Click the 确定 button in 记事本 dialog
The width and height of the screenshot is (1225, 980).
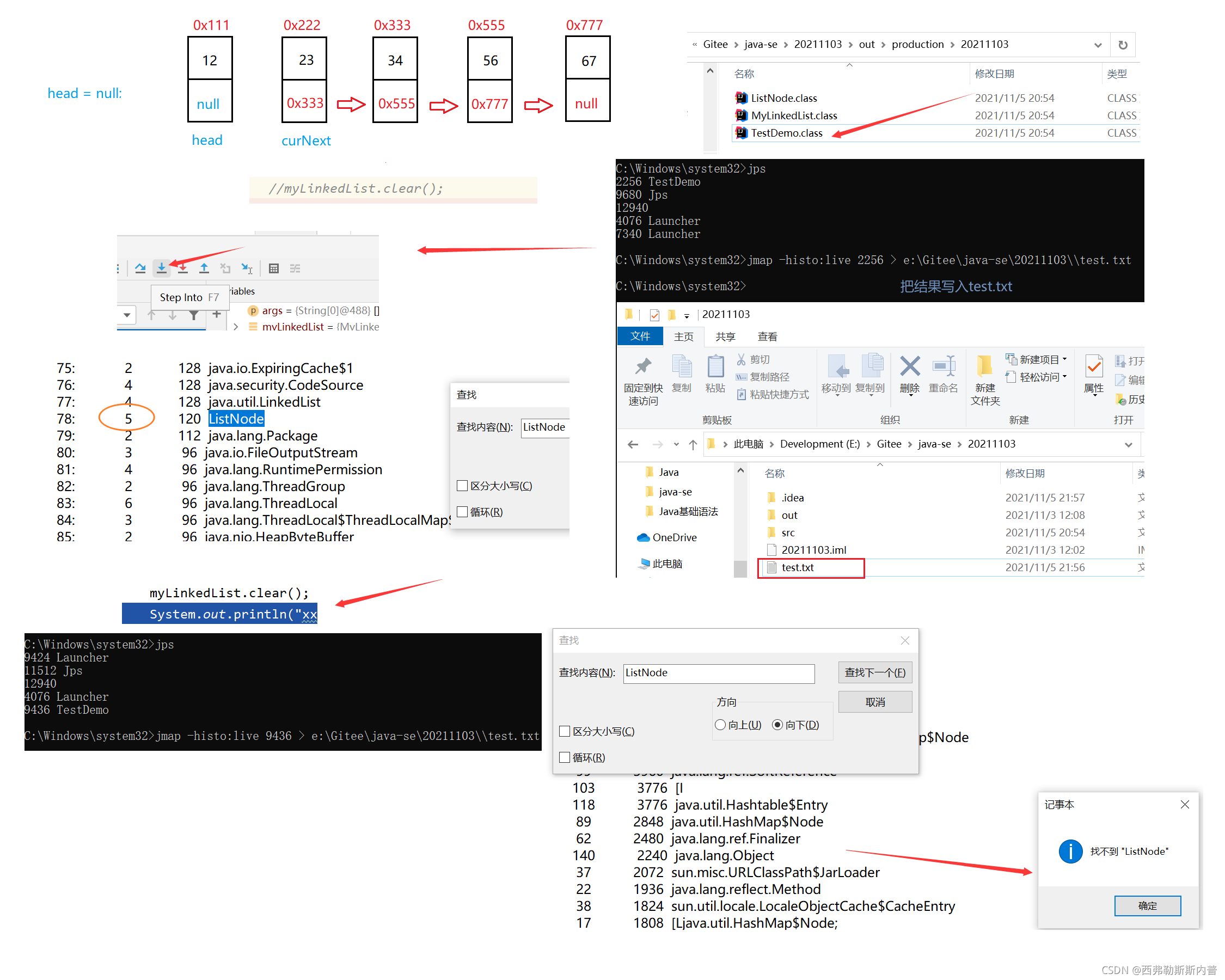1147,905
